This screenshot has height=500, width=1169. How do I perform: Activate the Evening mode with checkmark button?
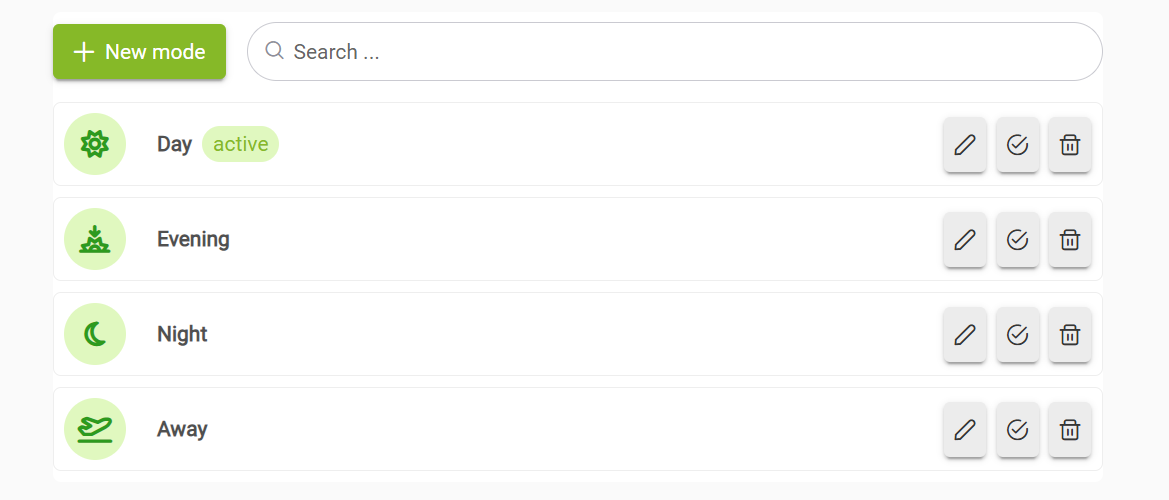click(1017, 240)
